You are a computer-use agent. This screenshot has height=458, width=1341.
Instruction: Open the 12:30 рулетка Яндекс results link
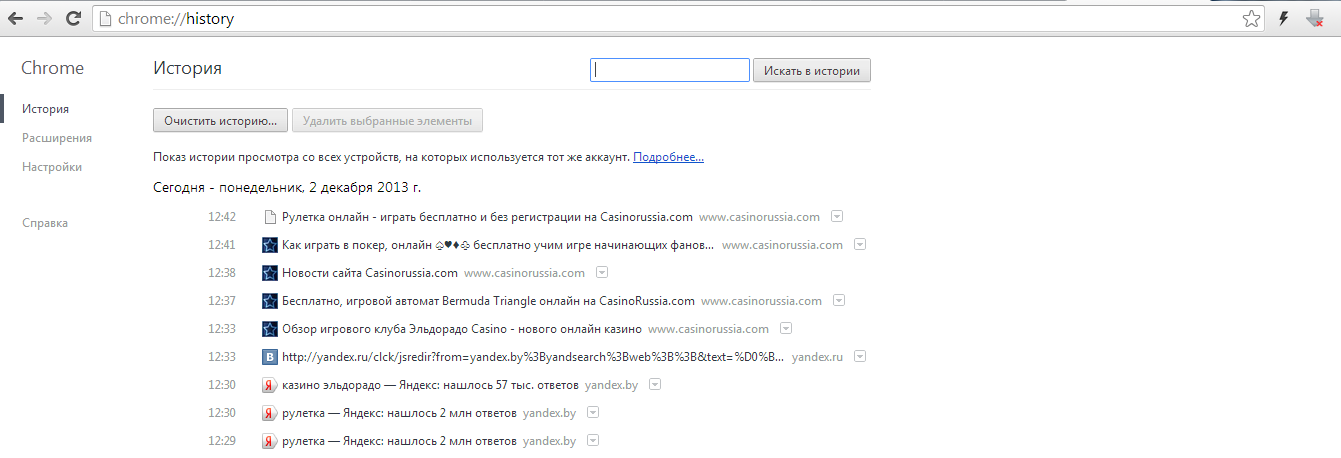pos(399,413)
